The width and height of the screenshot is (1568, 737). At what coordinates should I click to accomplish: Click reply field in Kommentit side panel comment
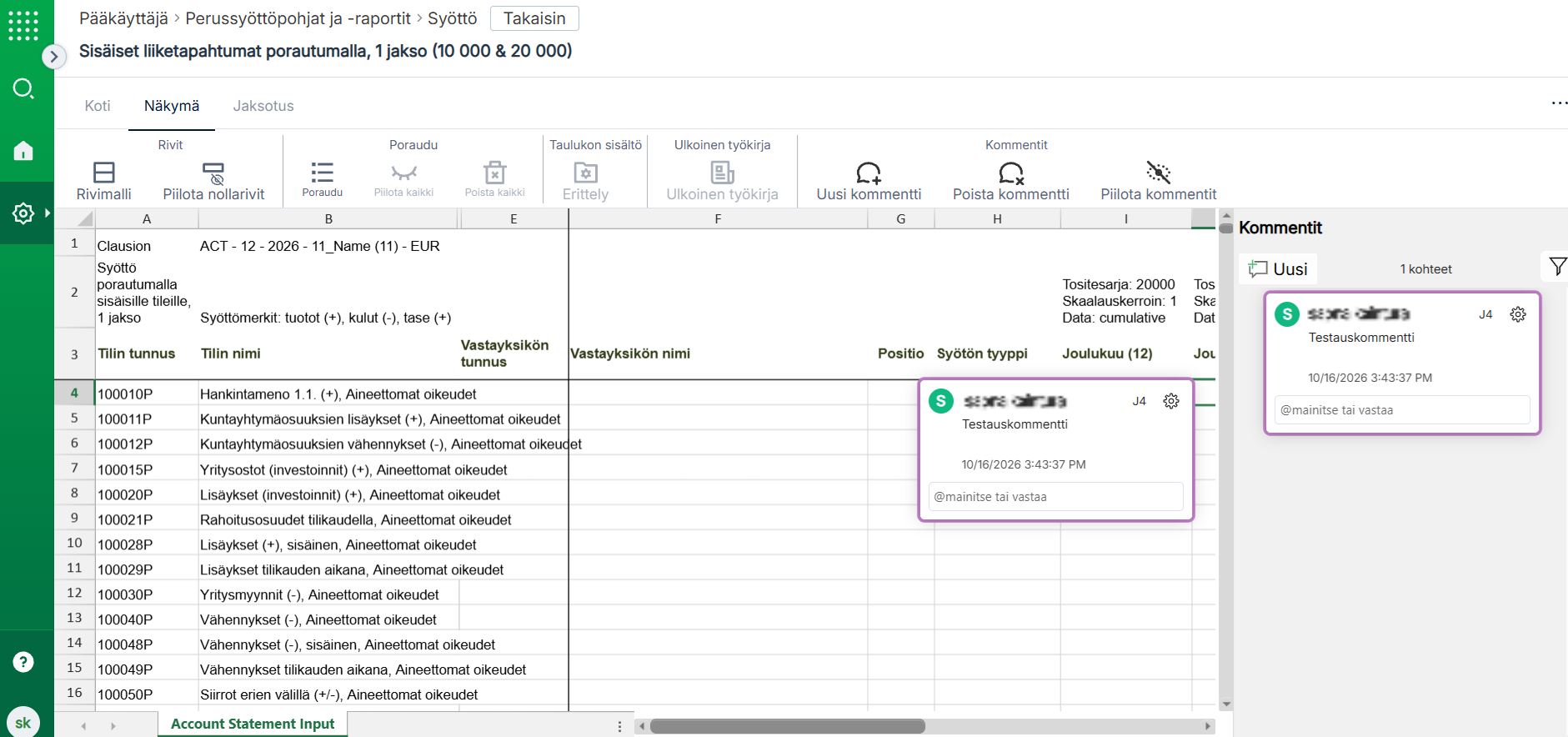[x=1402, y=410]
